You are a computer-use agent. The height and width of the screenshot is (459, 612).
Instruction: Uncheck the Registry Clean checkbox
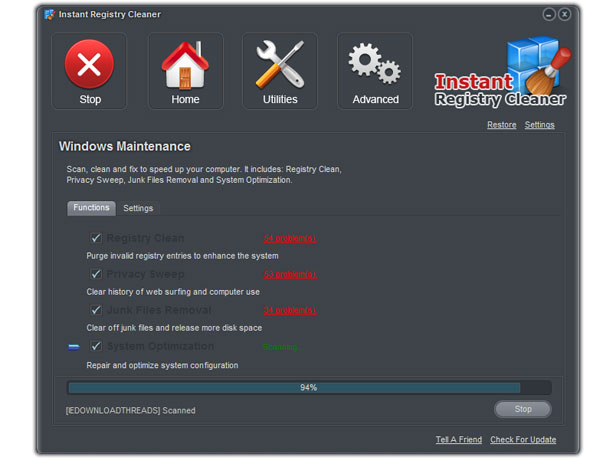96,238
